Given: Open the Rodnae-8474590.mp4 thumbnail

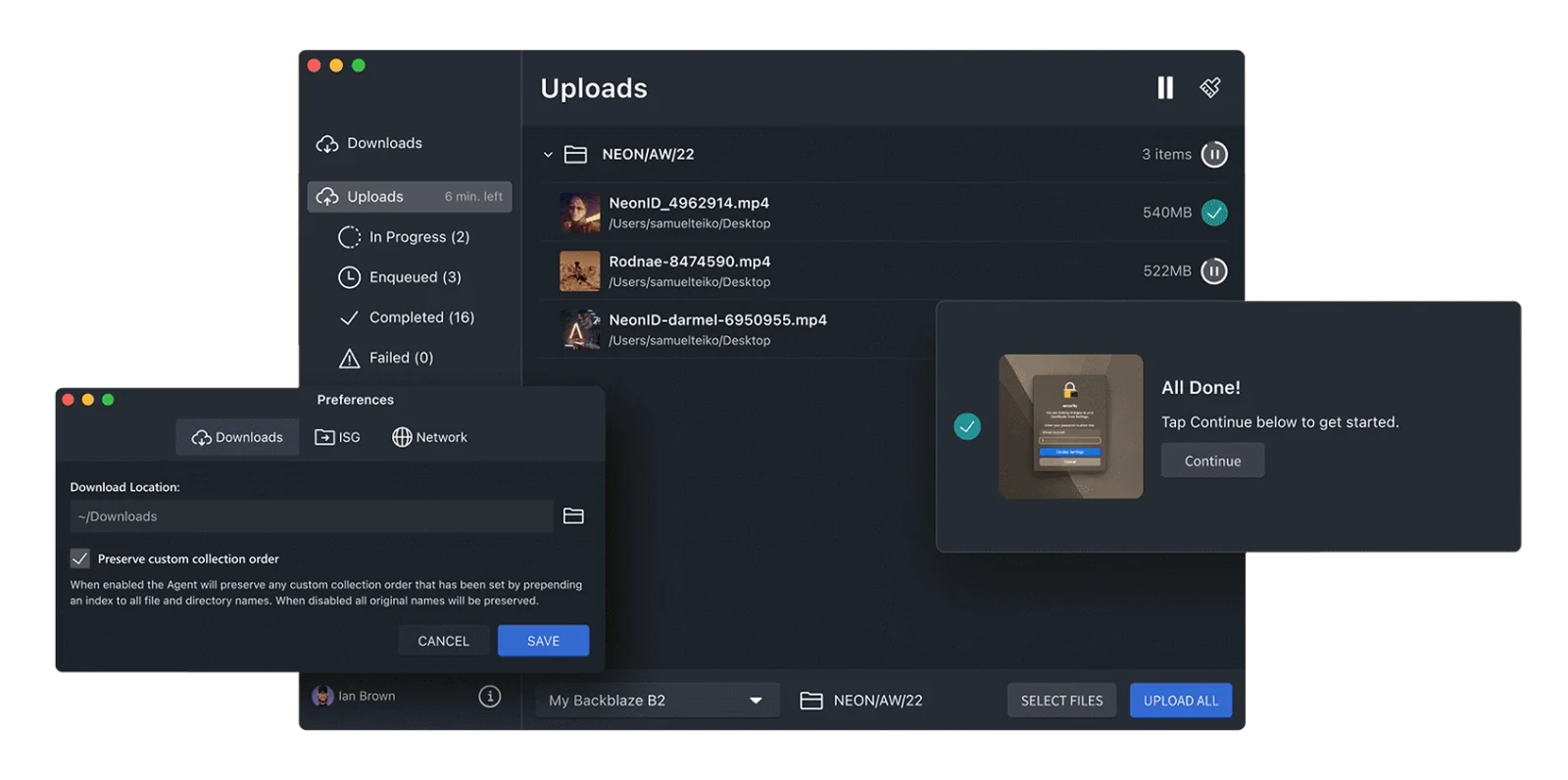Looking at the screenshot, I should click(579, 271).
